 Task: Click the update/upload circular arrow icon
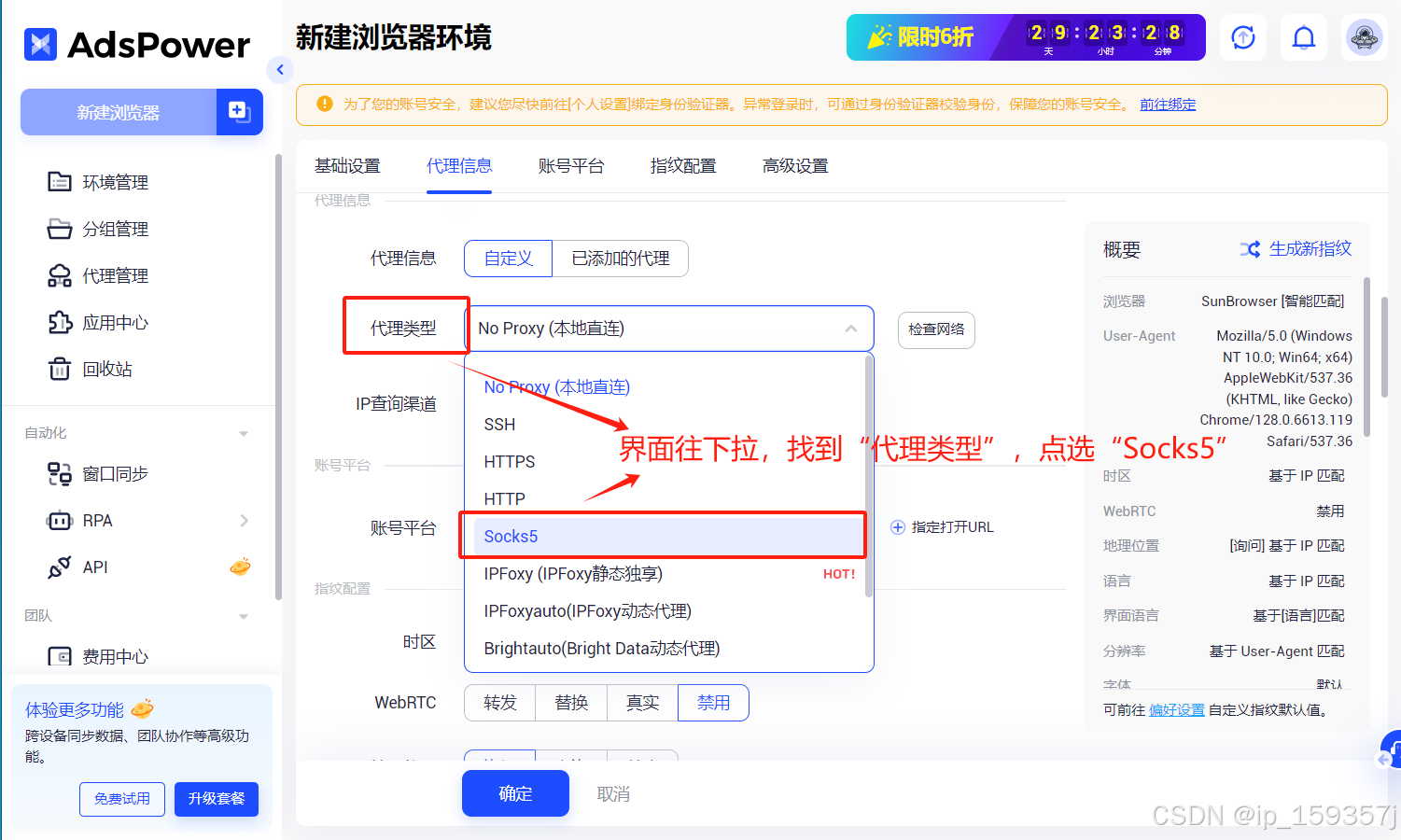[x=1243, y=37]
